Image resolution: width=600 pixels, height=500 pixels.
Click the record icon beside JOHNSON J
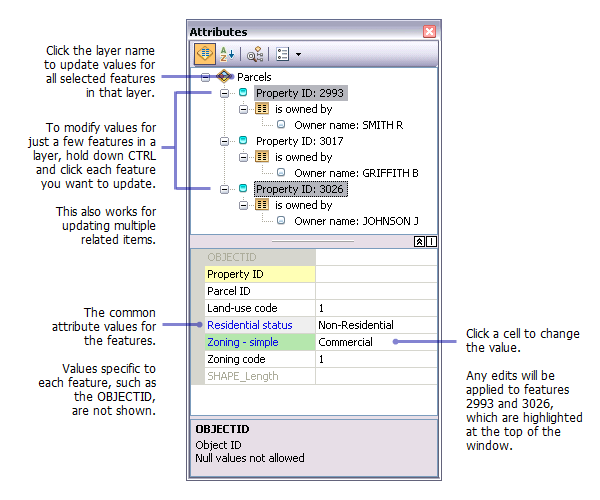[281, 220]
